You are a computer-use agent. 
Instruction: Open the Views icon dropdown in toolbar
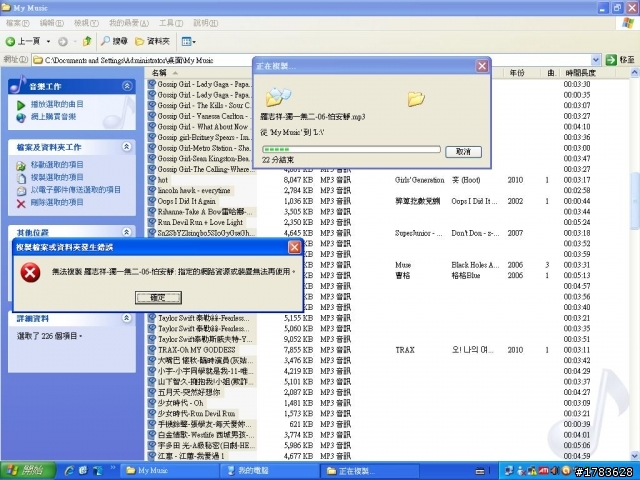tap(188, 41)
